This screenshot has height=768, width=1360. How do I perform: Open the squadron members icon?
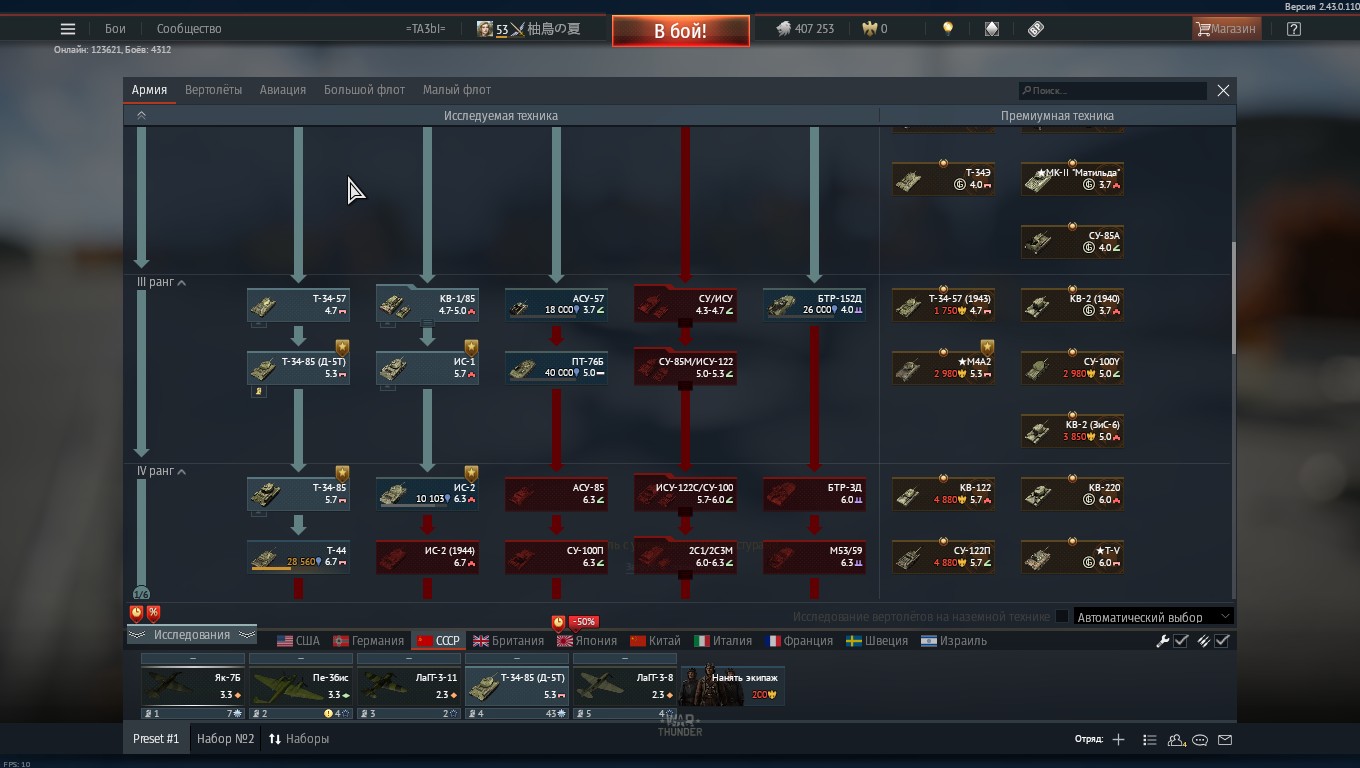(x=1176, y=740)
